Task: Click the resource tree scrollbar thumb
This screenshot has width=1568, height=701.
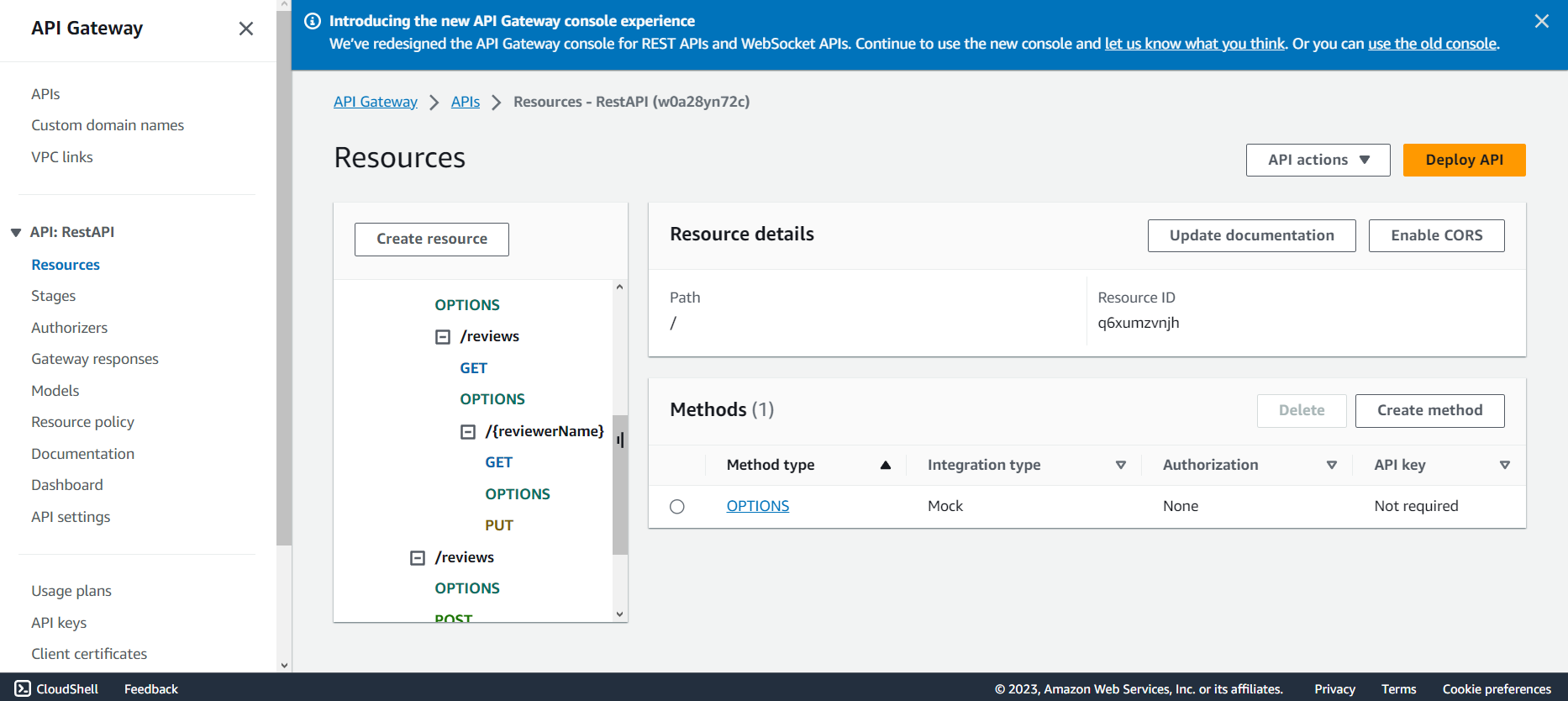Action: pos(620,485)
